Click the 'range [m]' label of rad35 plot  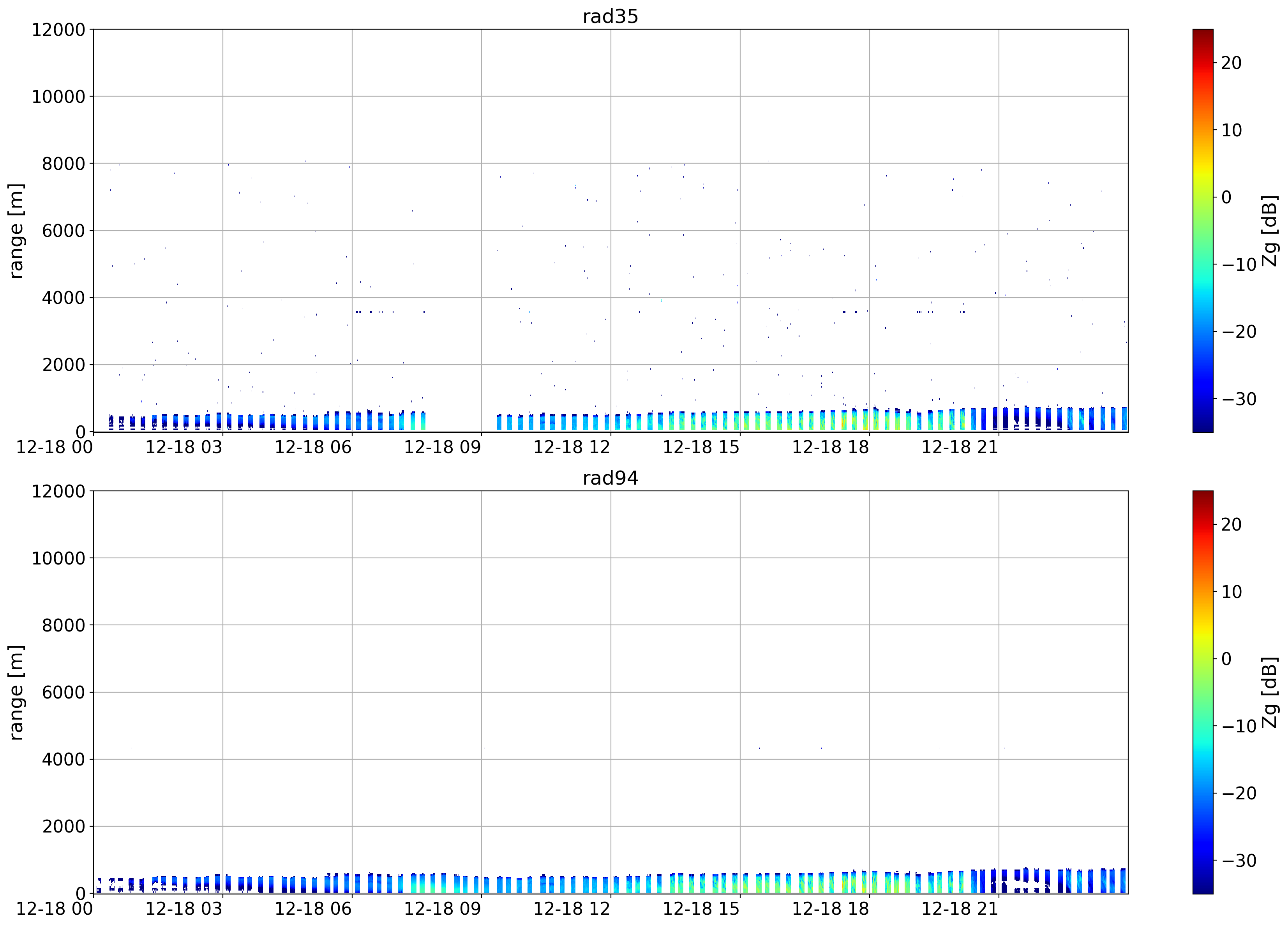pos(16,231)
